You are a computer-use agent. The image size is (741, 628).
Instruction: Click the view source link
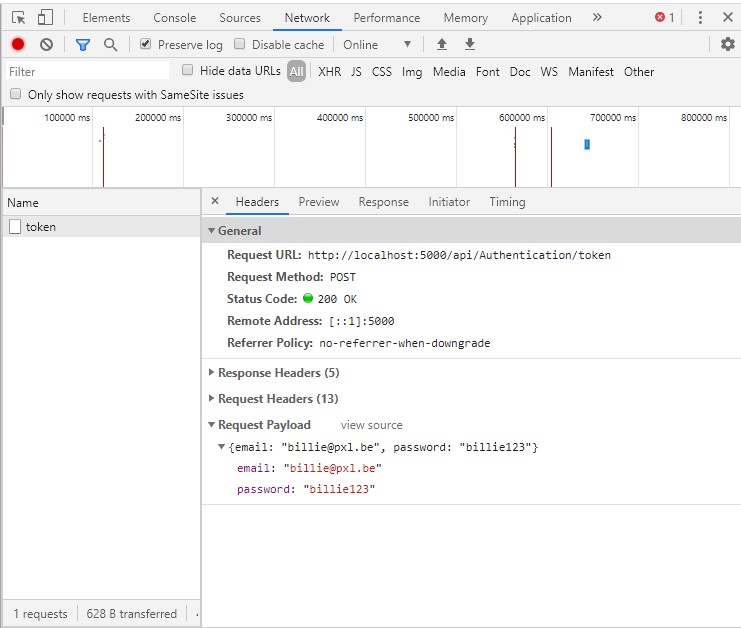(x=371, y=425)
